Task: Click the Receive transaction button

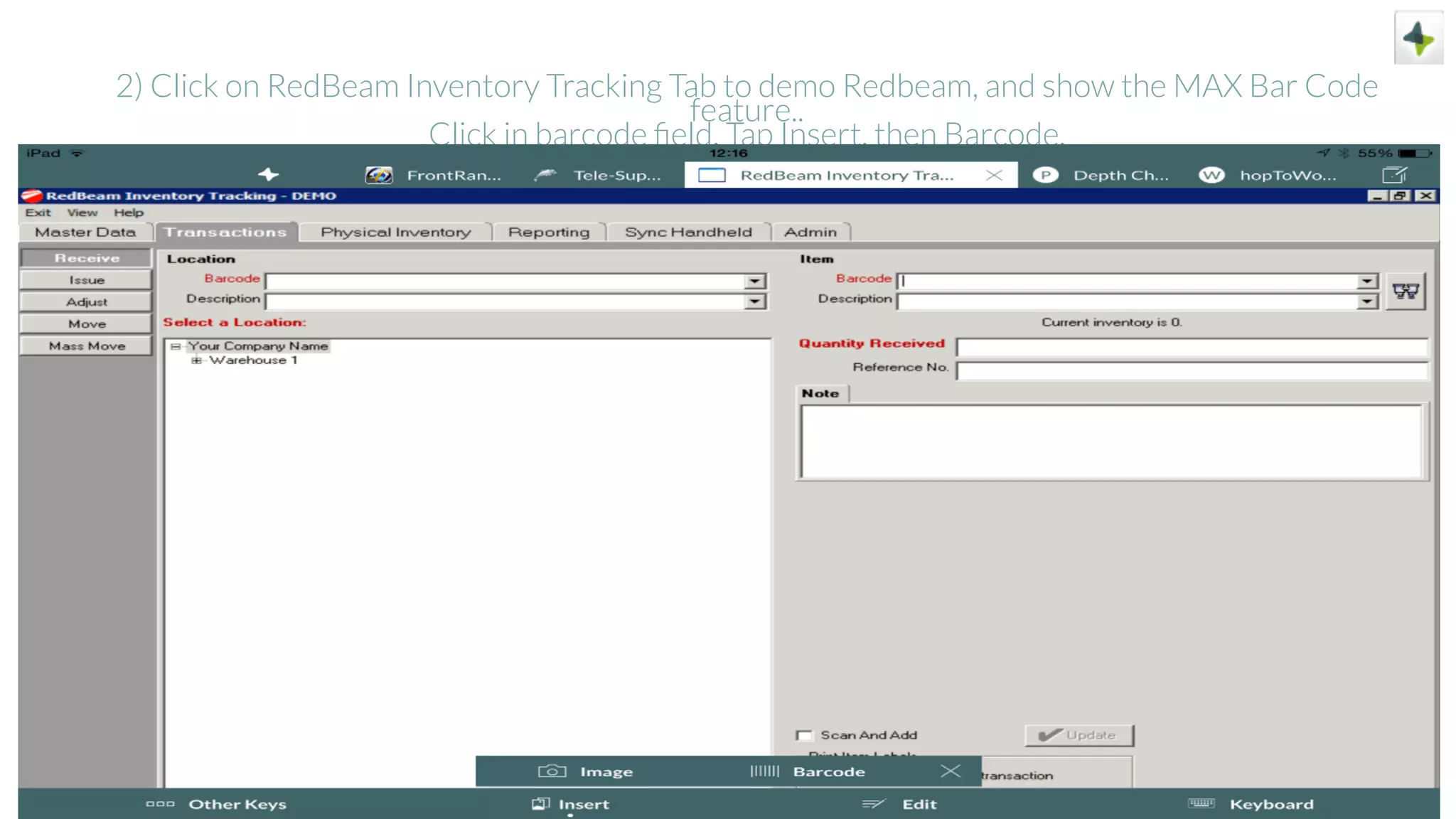Action: click(x=87, y=258)
